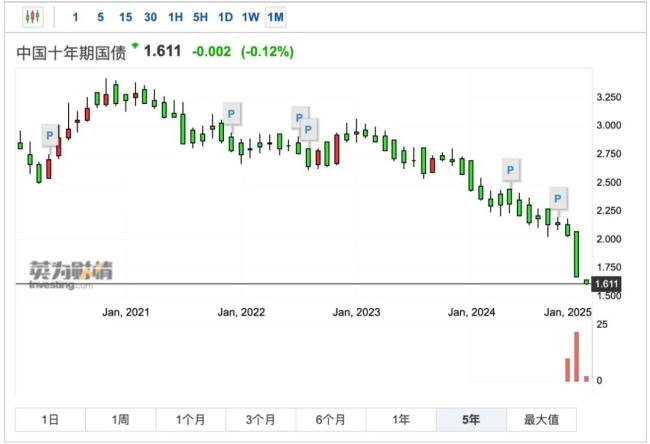Click the P marker just before Jan 2022
The height and width of the screenshot is (444, 650).
(231, 114)
